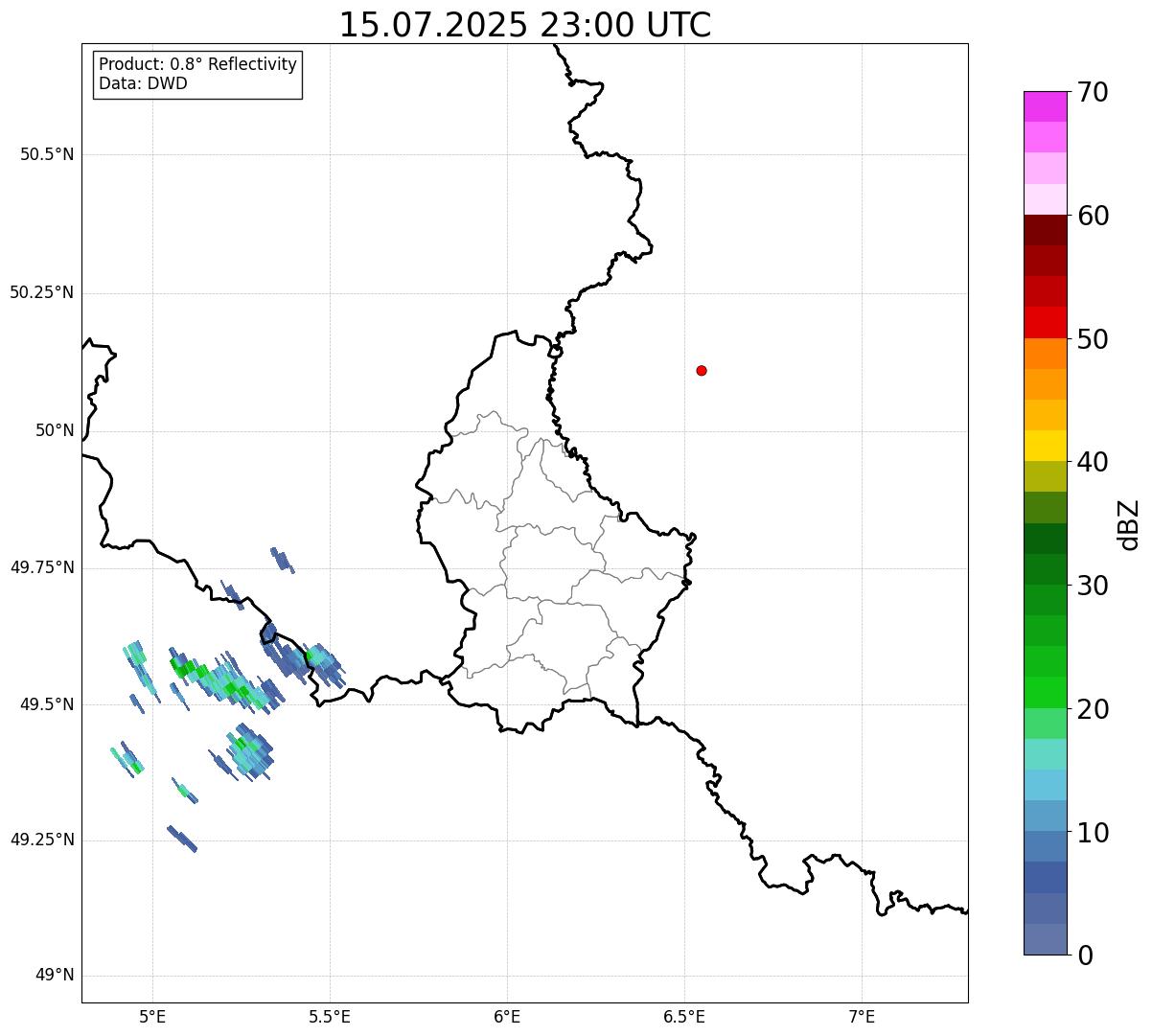This screenshot has height=1036, width=1152.
Task: Click the 50°N latitude label
Action: (55, 430)
